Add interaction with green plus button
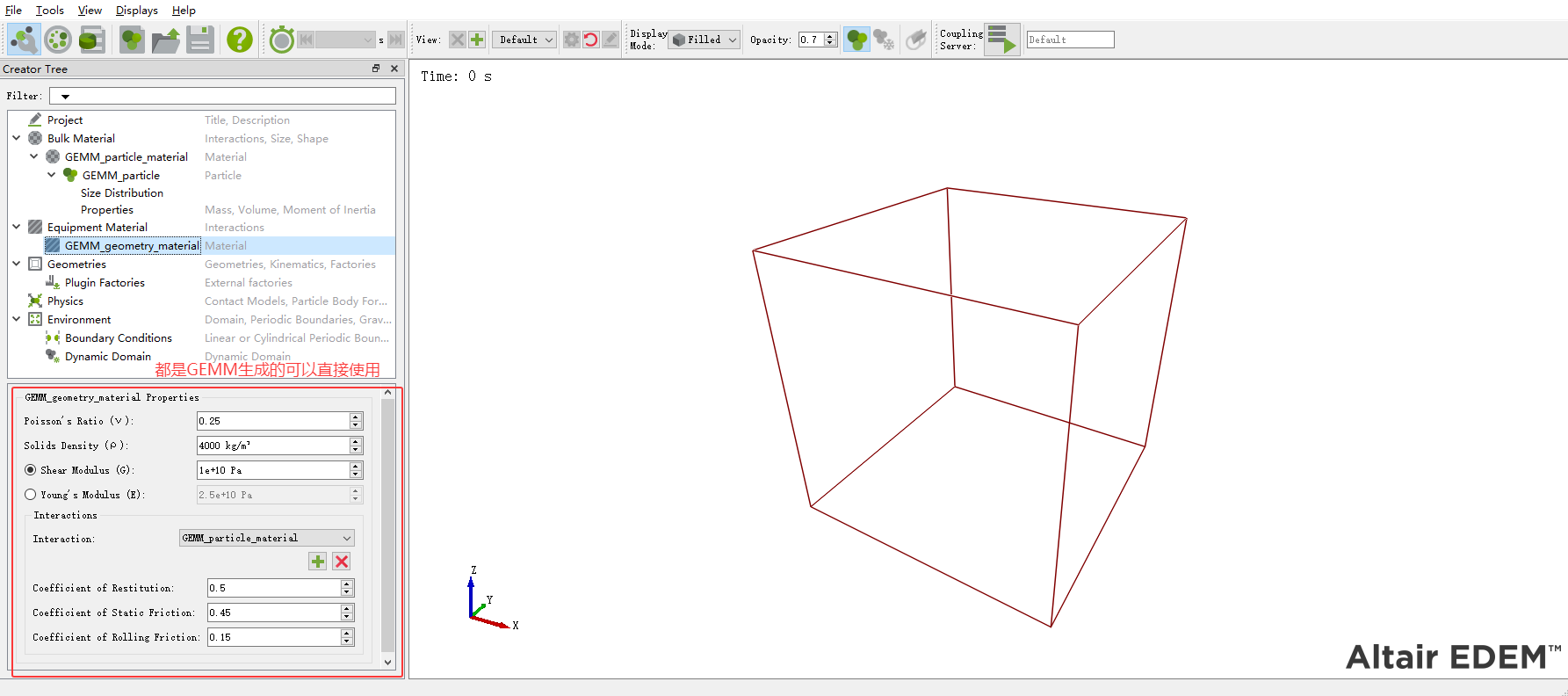This screenshot has height=696, width=1568. tap(317, 562)
